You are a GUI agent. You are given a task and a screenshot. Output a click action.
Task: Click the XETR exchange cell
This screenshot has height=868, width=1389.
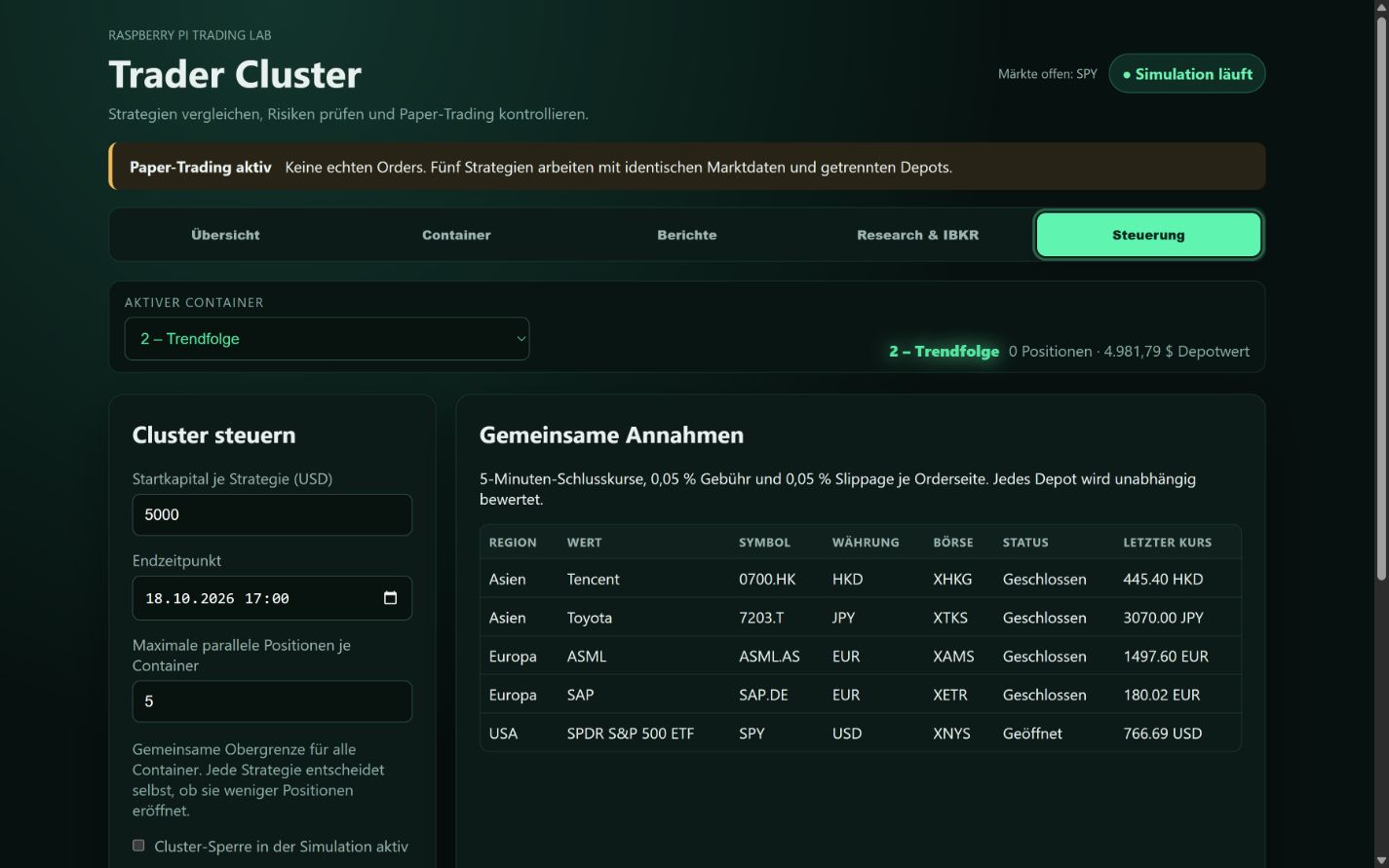click(950, 695)
